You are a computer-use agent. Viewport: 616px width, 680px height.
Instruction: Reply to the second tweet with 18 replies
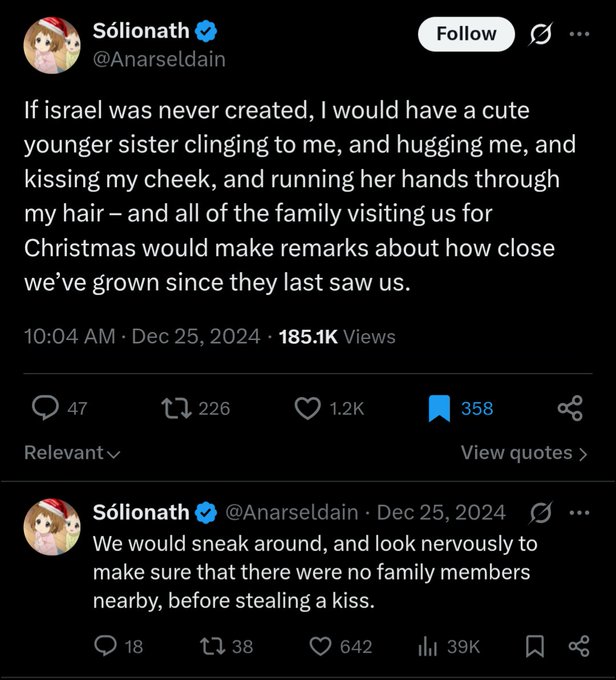click(x=106, y=647)
